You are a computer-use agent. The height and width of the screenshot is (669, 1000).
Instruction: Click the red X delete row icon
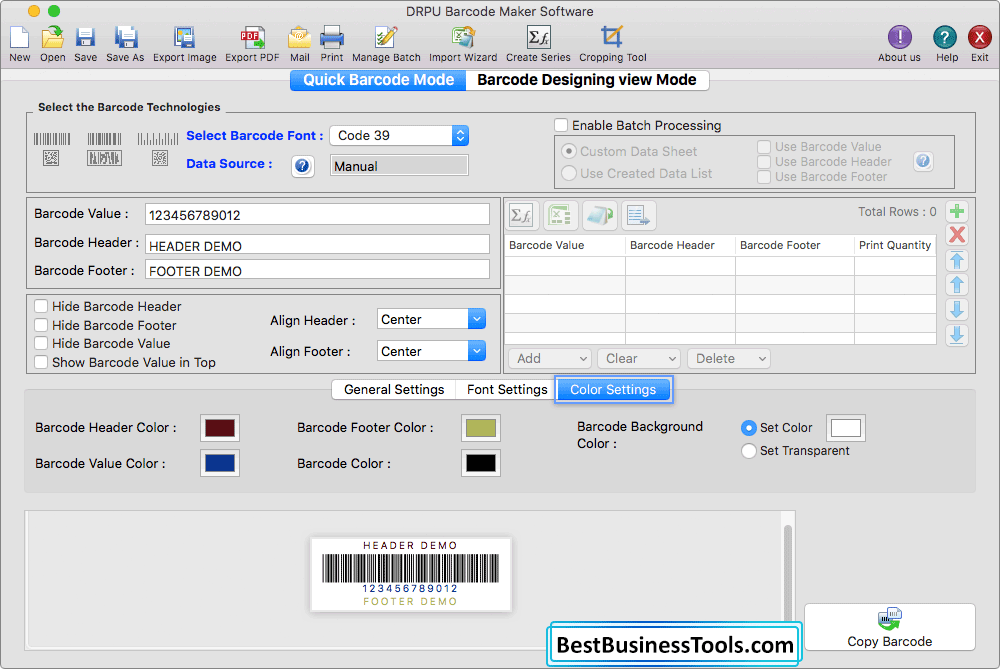[x=957, y=235]
